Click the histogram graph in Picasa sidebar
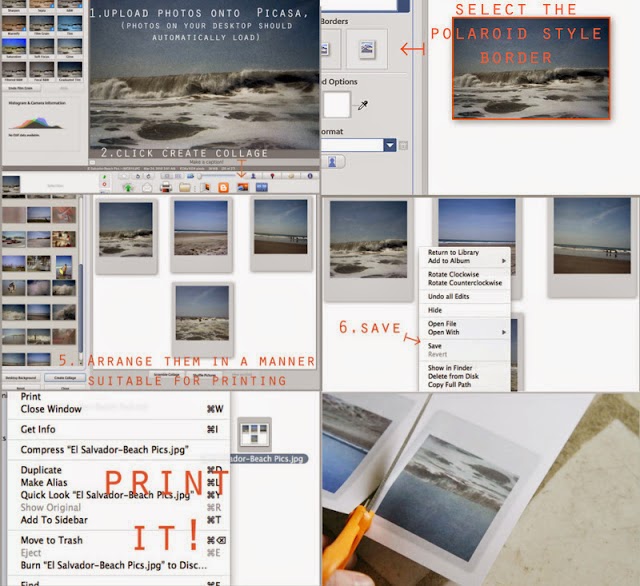640x586 pixels. 36,123
